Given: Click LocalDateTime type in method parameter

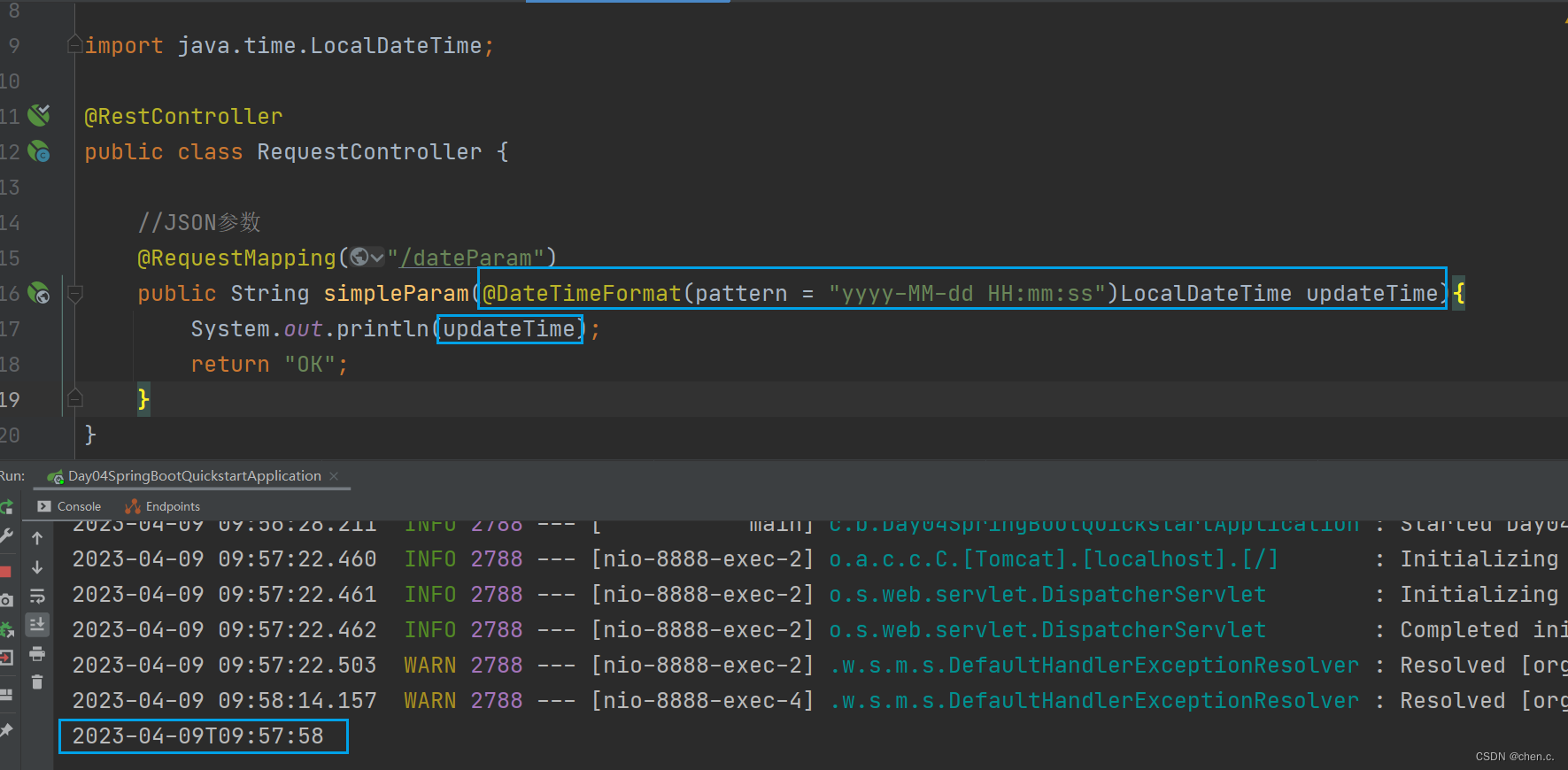Looking at the screenshot, I should (x=1206, y=294).
